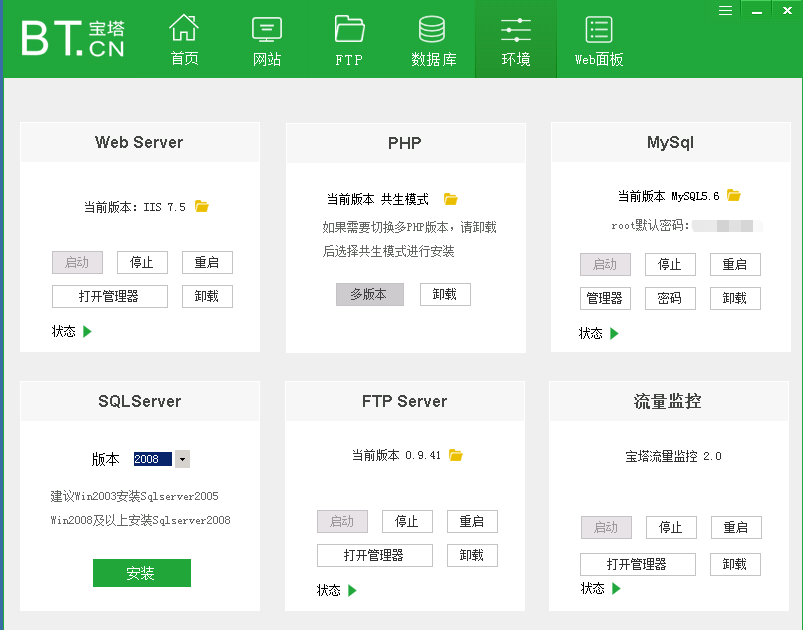Click 宝塔流量监控 2.0 text
This screenshot has height=630, width=803.
673,456
